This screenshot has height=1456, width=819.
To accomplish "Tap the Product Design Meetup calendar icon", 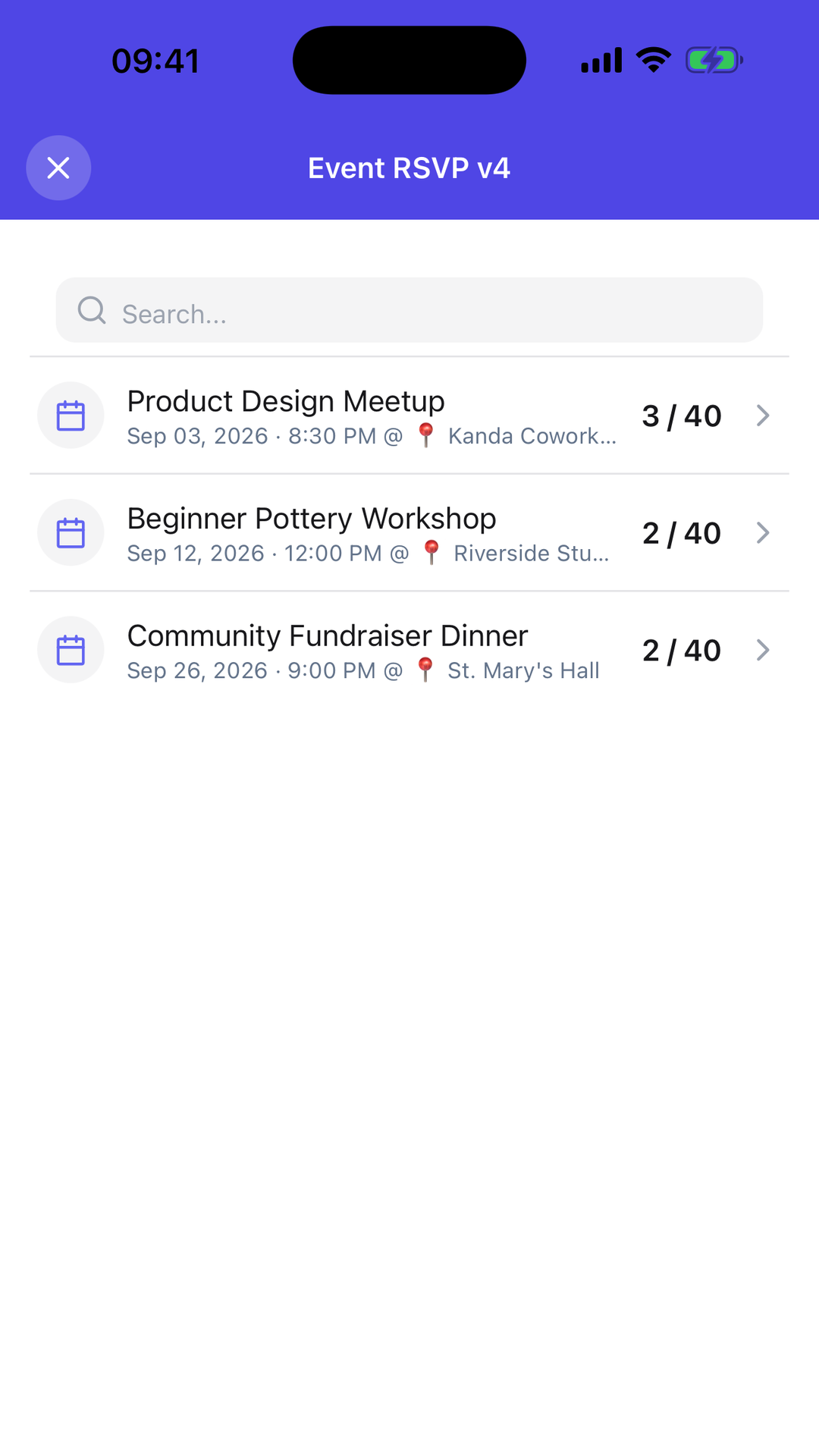I will (71, 416).
